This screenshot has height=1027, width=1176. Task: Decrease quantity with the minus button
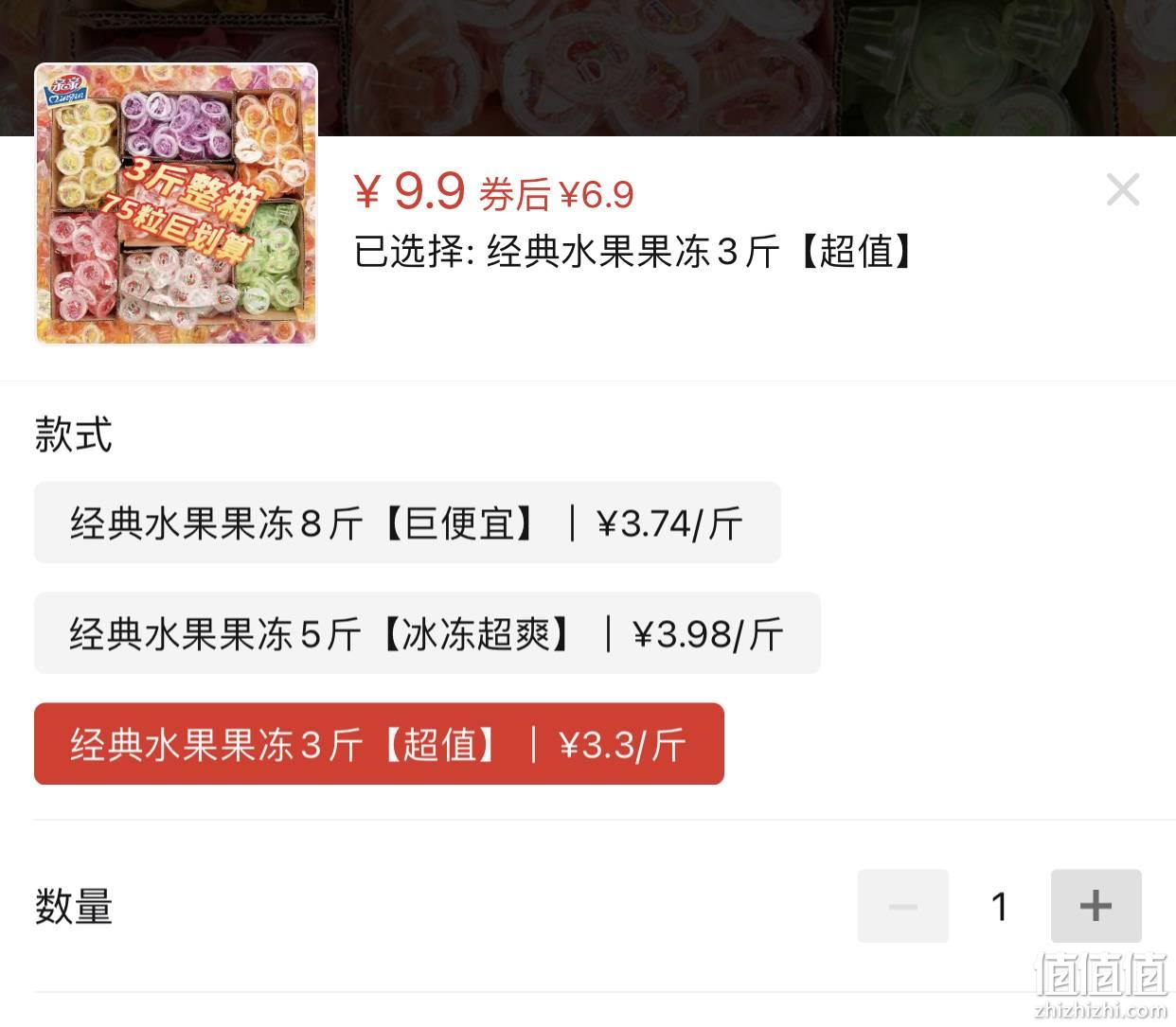[902, 906]
